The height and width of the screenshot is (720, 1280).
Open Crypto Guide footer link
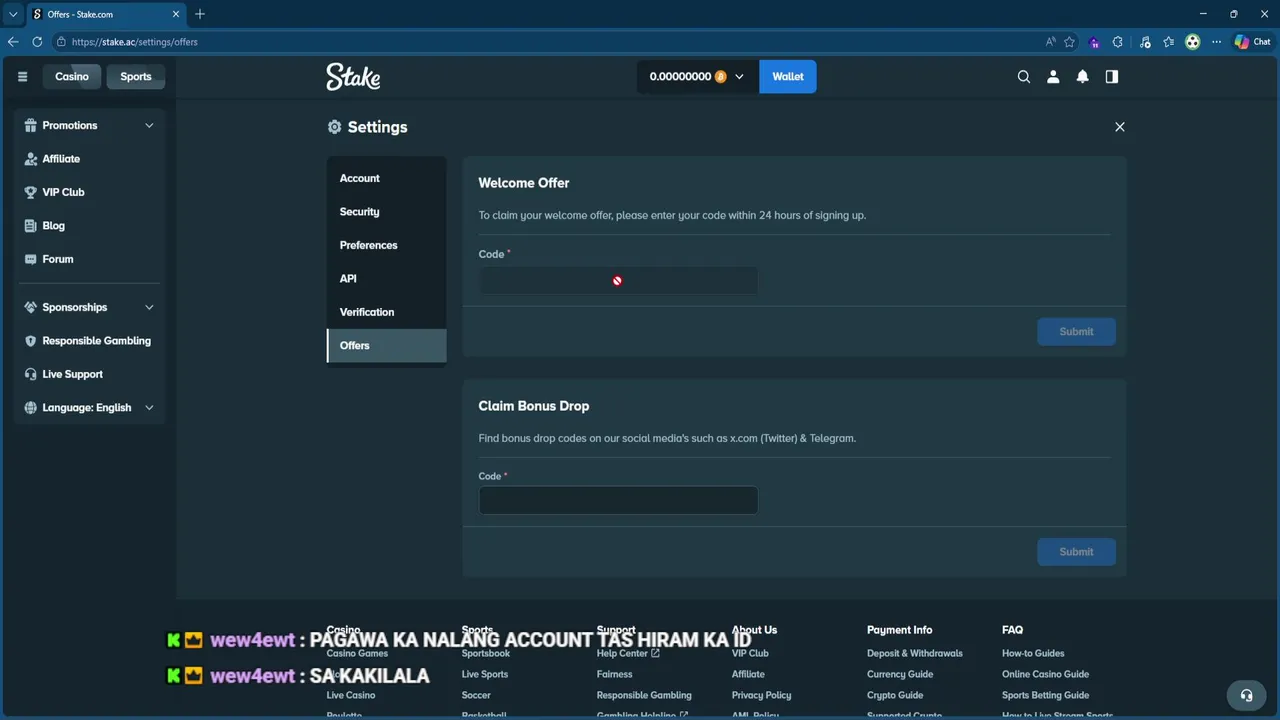click(895, 695)
